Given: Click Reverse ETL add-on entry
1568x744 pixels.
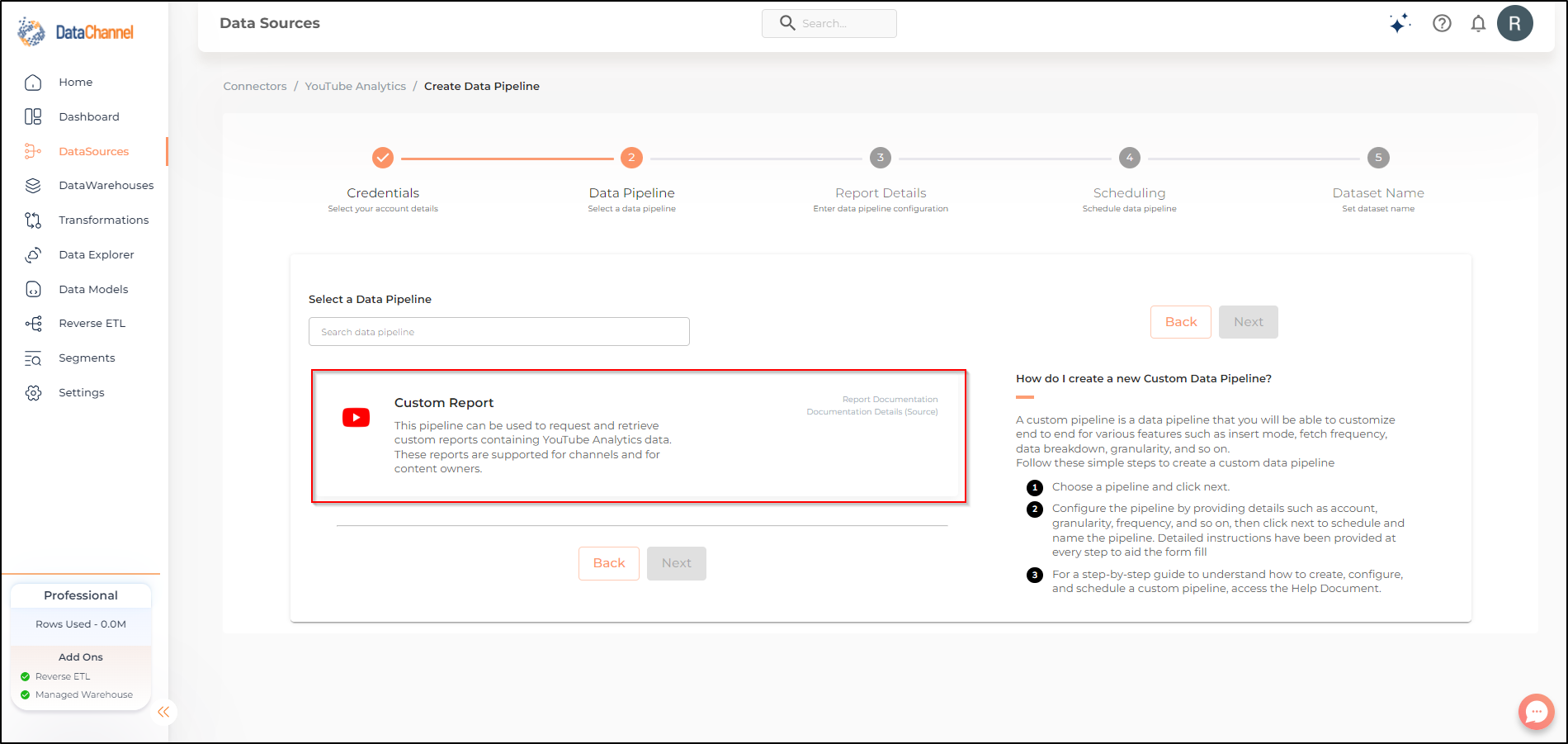Looking at the screenshot, I should [x=63, y=676].
